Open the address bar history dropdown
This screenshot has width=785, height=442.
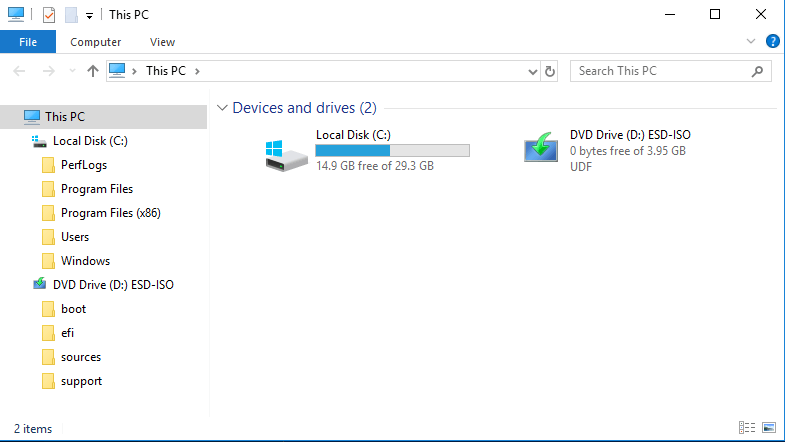pos(533,72)
